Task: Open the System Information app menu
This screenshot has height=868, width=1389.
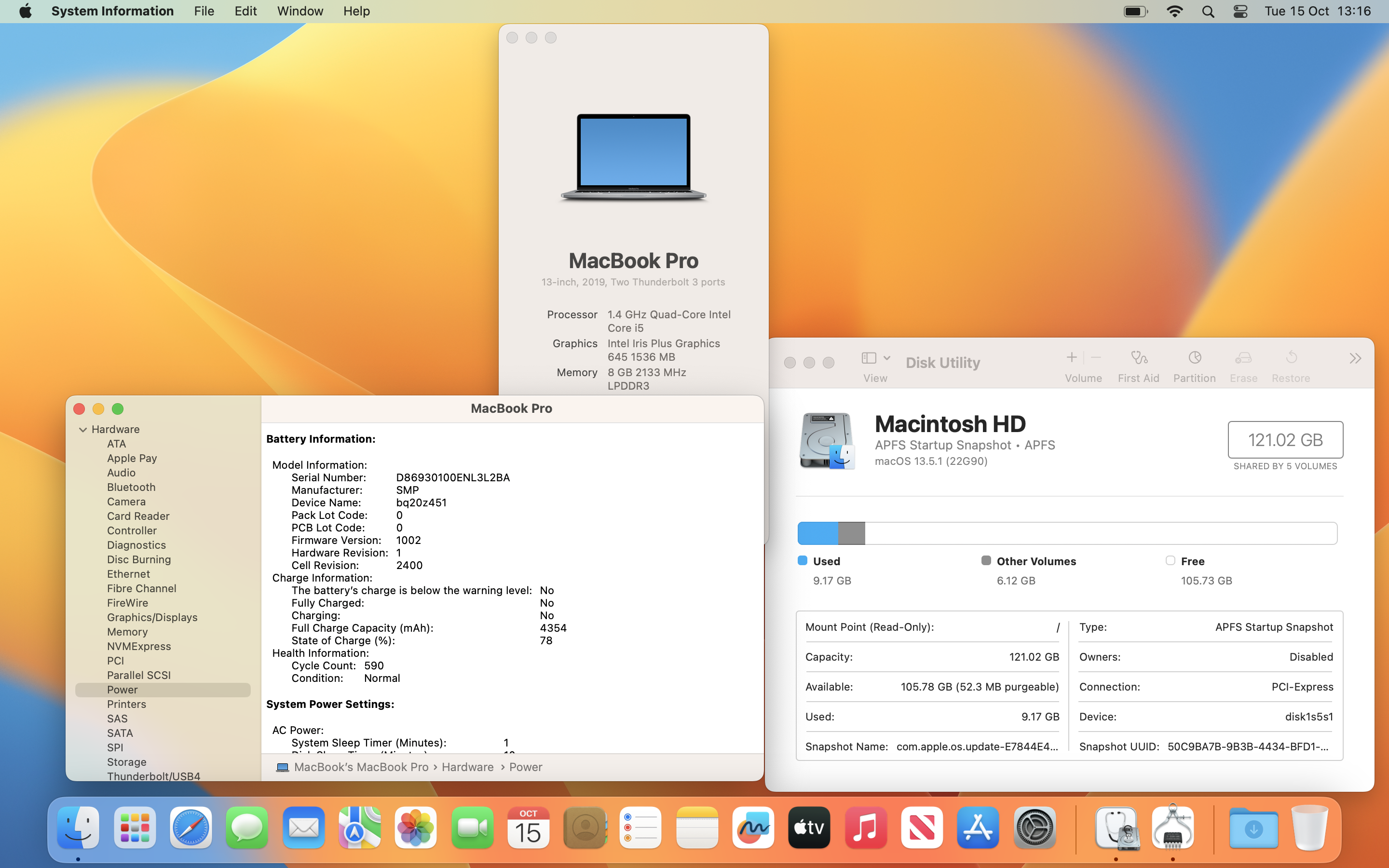Action: (112, 11)
